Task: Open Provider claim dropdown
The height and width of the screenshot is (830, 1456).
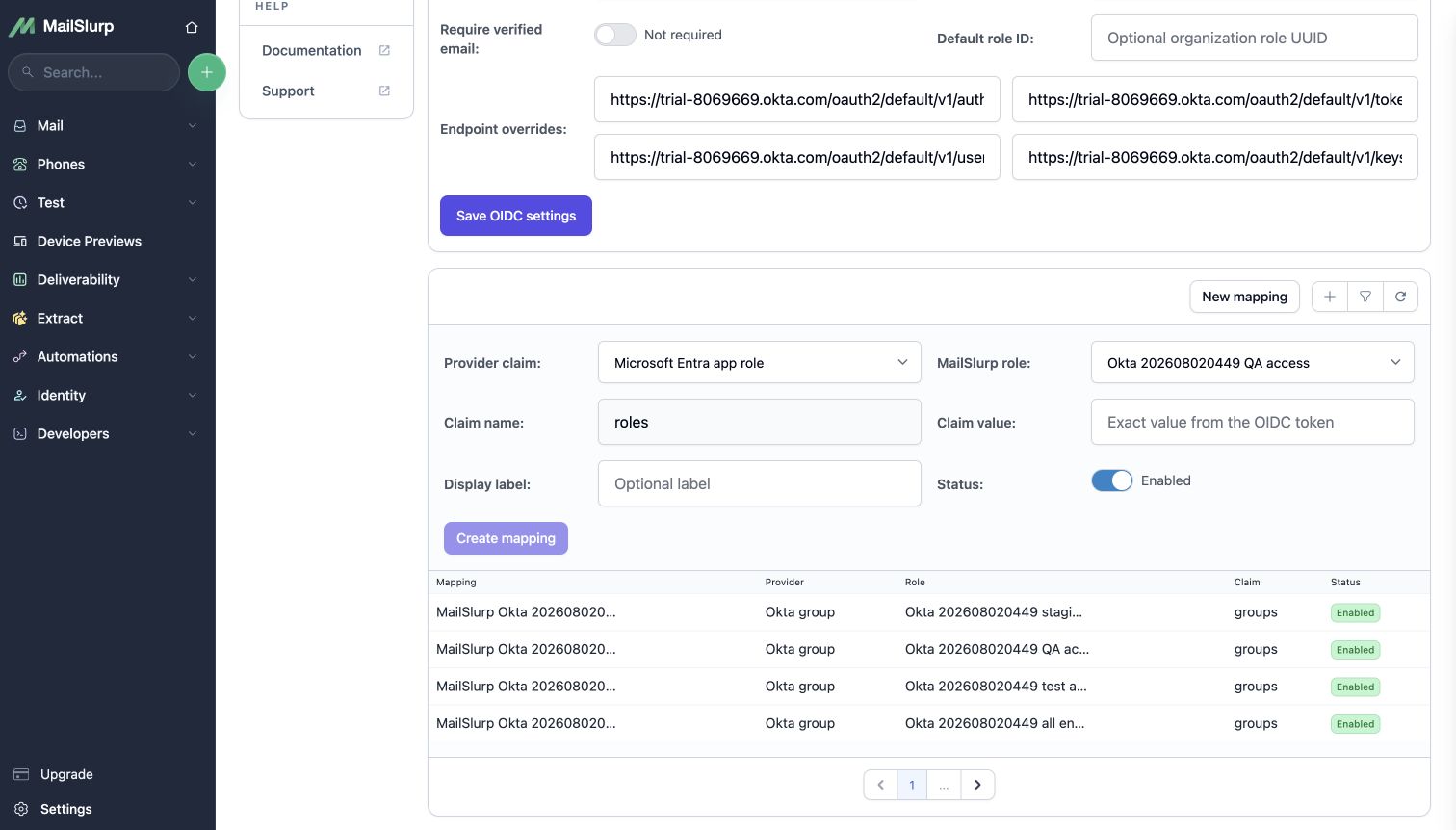Action: pos(760,363)
